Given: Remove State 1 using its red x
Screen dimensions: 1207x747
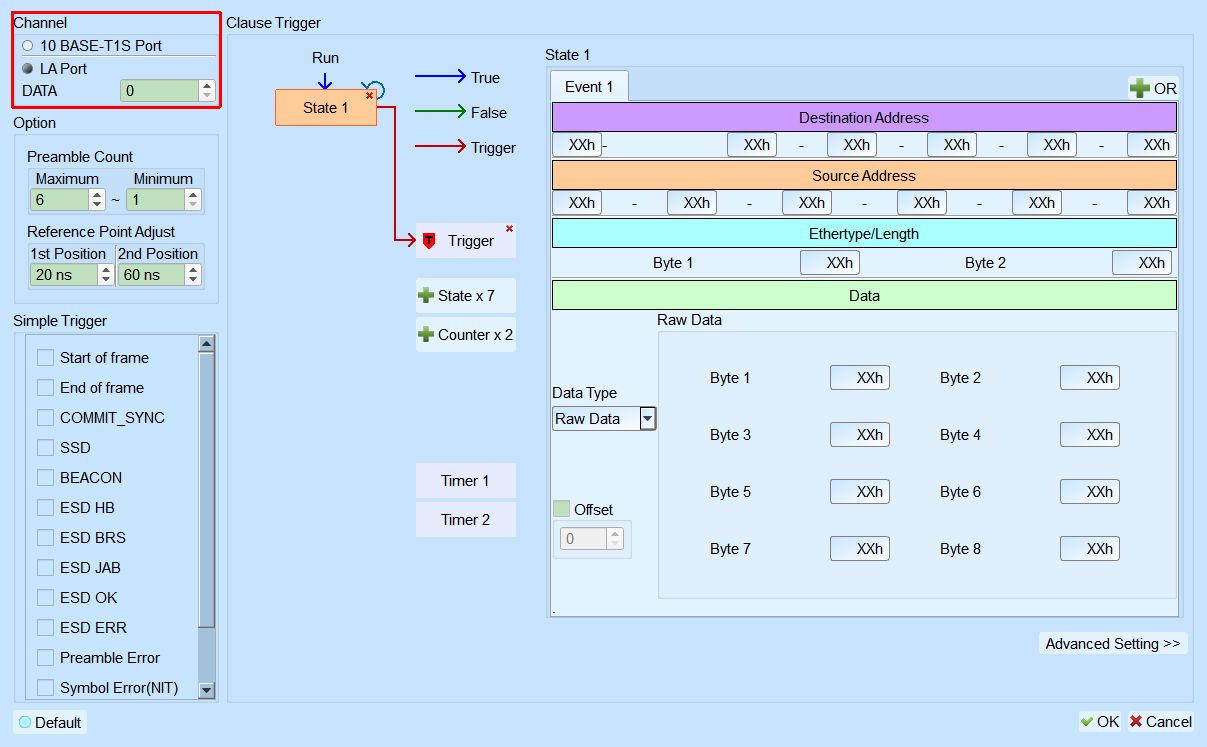Looking at the screenshot, I should coord(369,95).
